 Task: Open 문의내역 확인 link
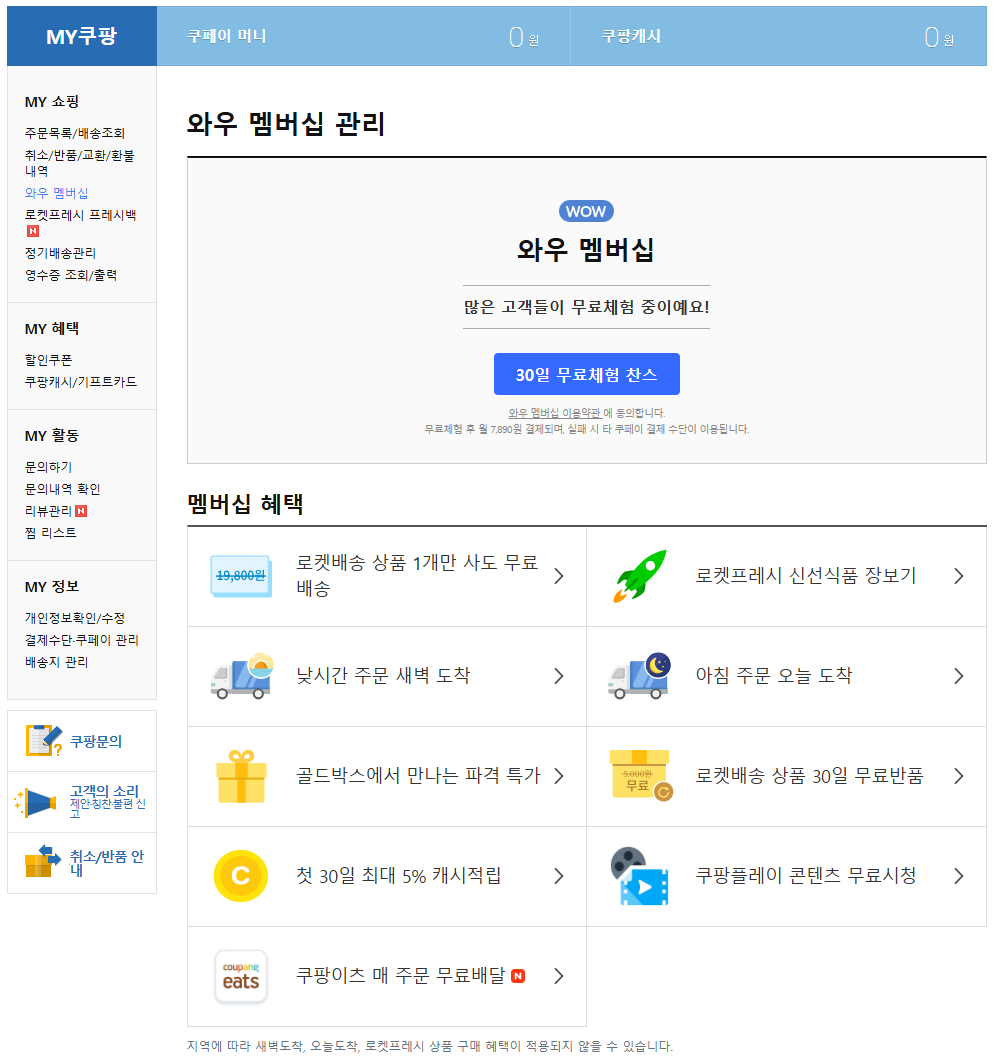[x=63, y=489]
